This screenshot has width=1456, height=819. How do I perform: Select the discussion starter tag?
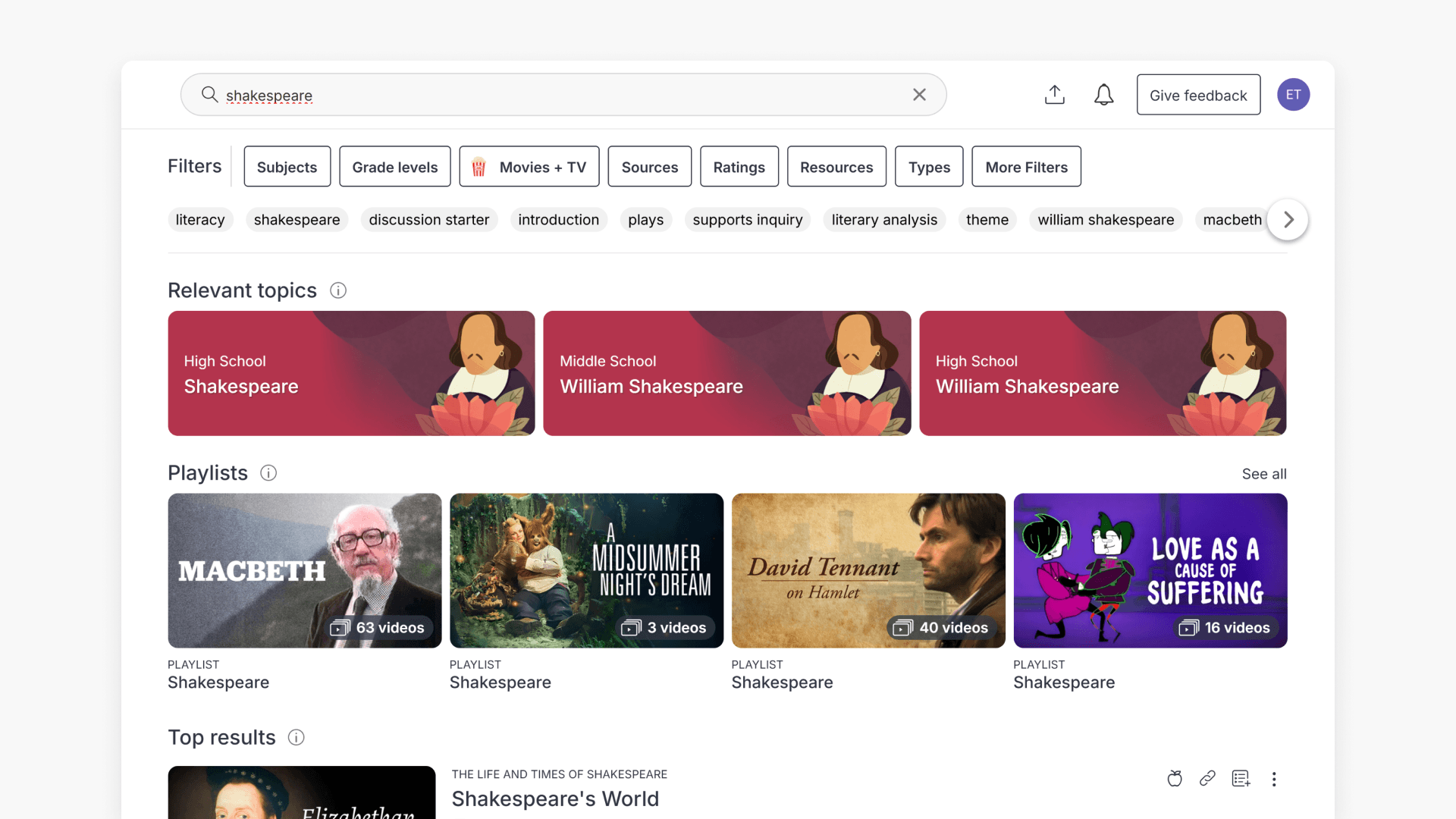point(428,220)
